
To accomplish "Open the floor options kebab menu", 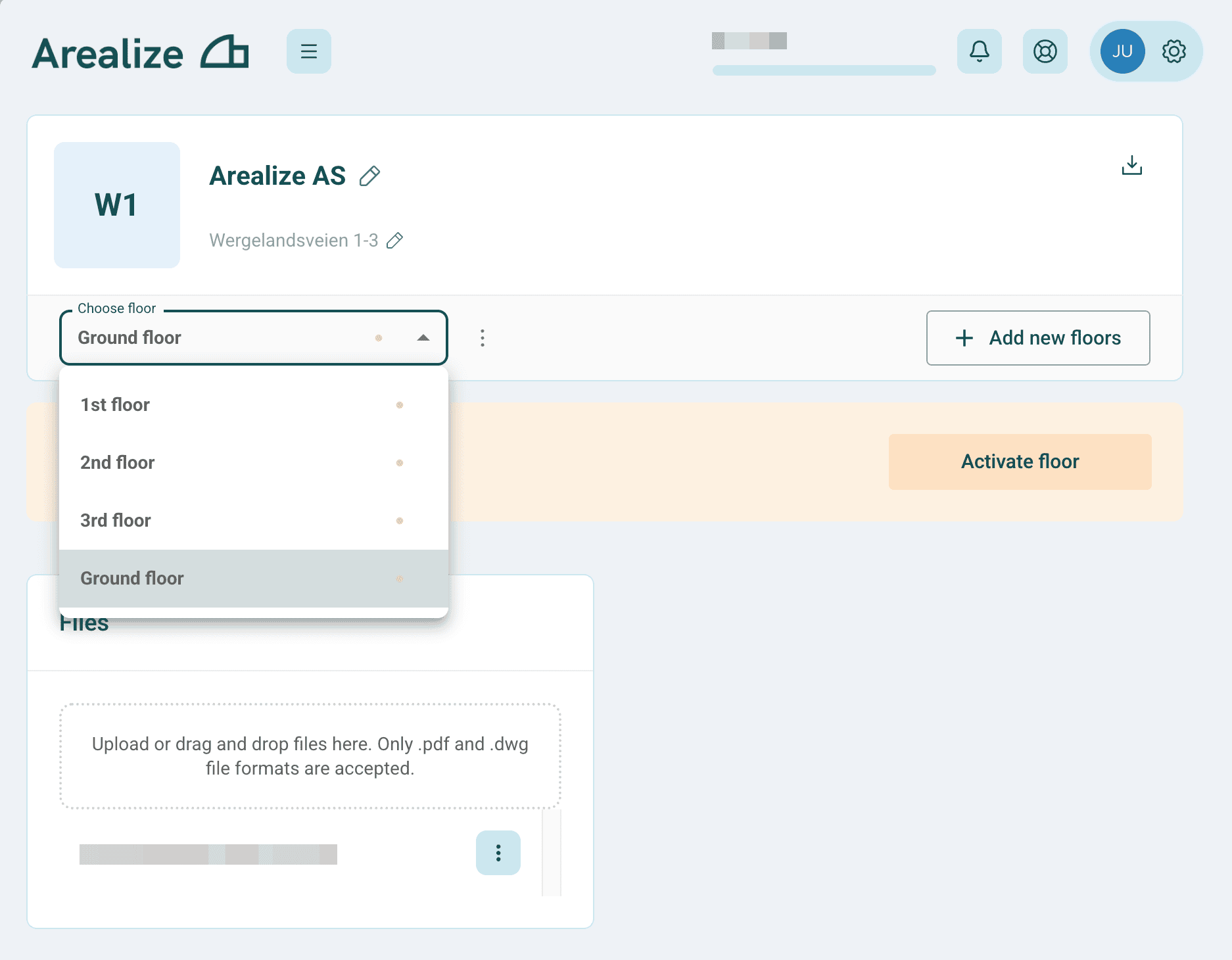I will point(483,338).
